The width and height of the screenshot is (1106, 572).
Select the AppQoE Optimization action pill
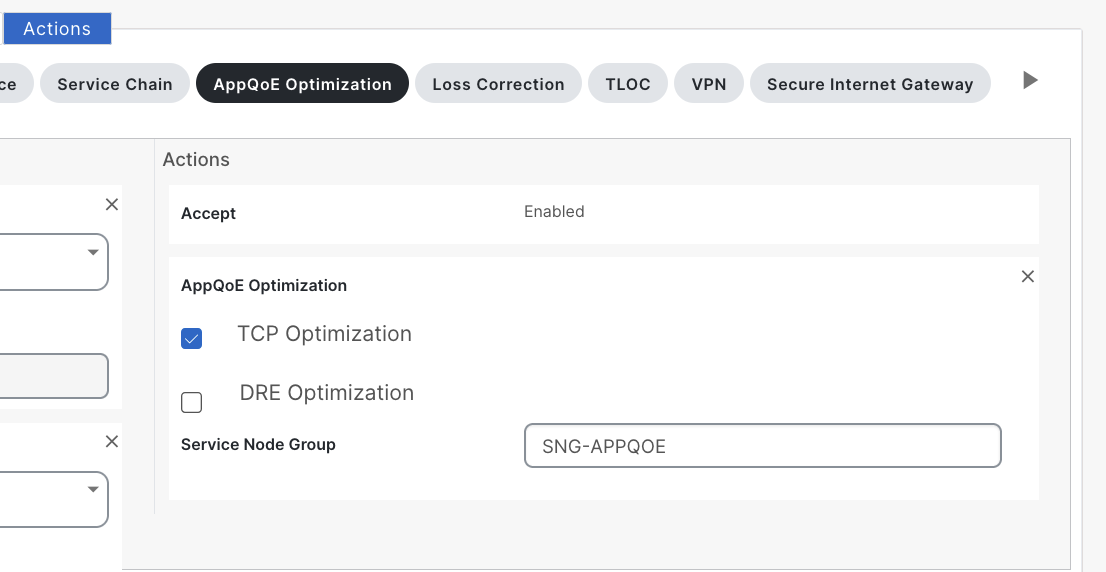[x=302, y=84]
